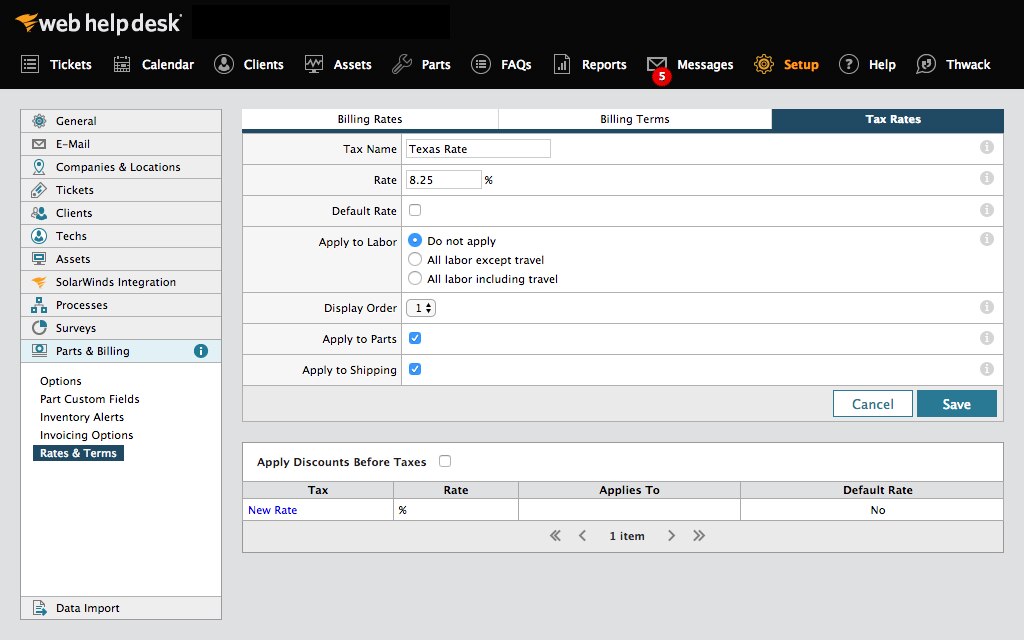Select 'All labor including travel' option
Image resolution: width=1024 pixels, height=640 pixels.
click(415, 278)
